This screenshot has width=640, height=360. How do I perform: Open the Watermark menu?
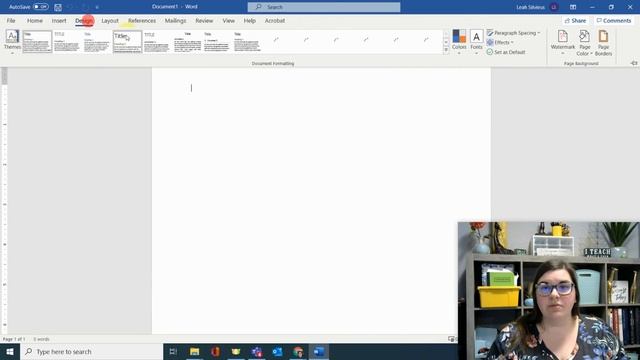562,42
